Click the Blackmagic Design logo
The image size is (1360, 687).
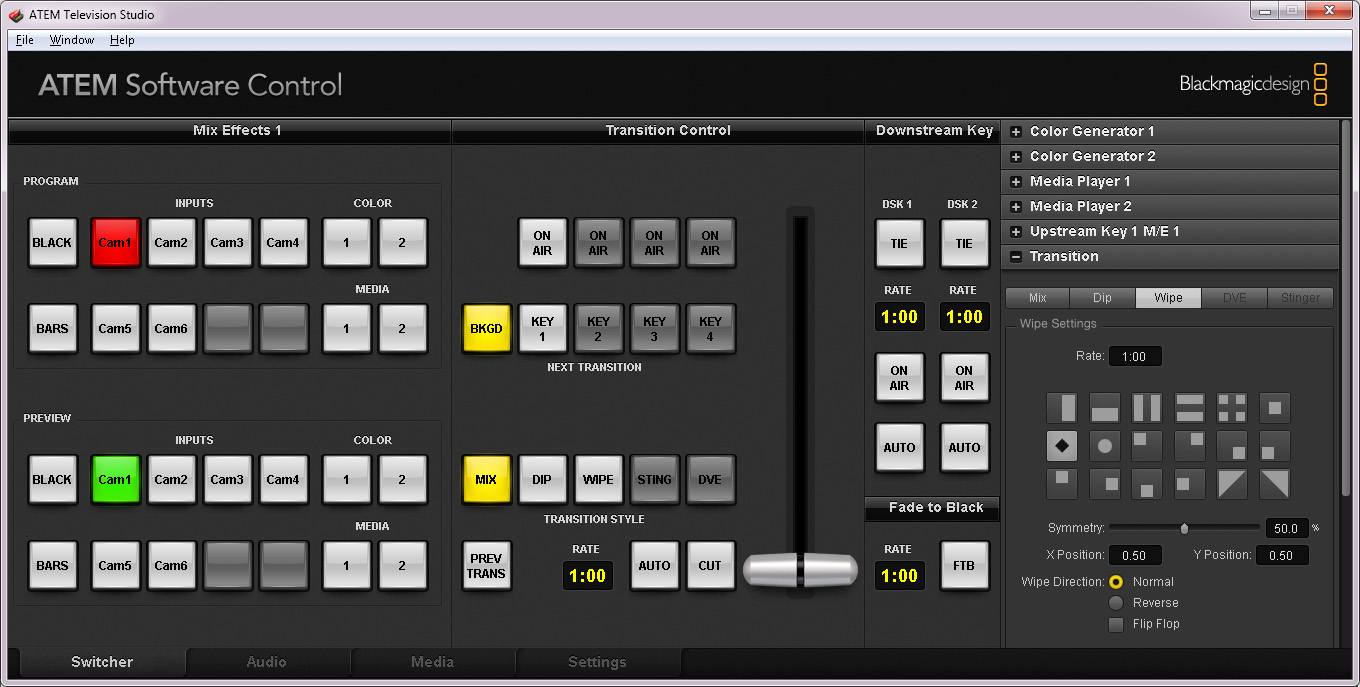coord(1253,84)
